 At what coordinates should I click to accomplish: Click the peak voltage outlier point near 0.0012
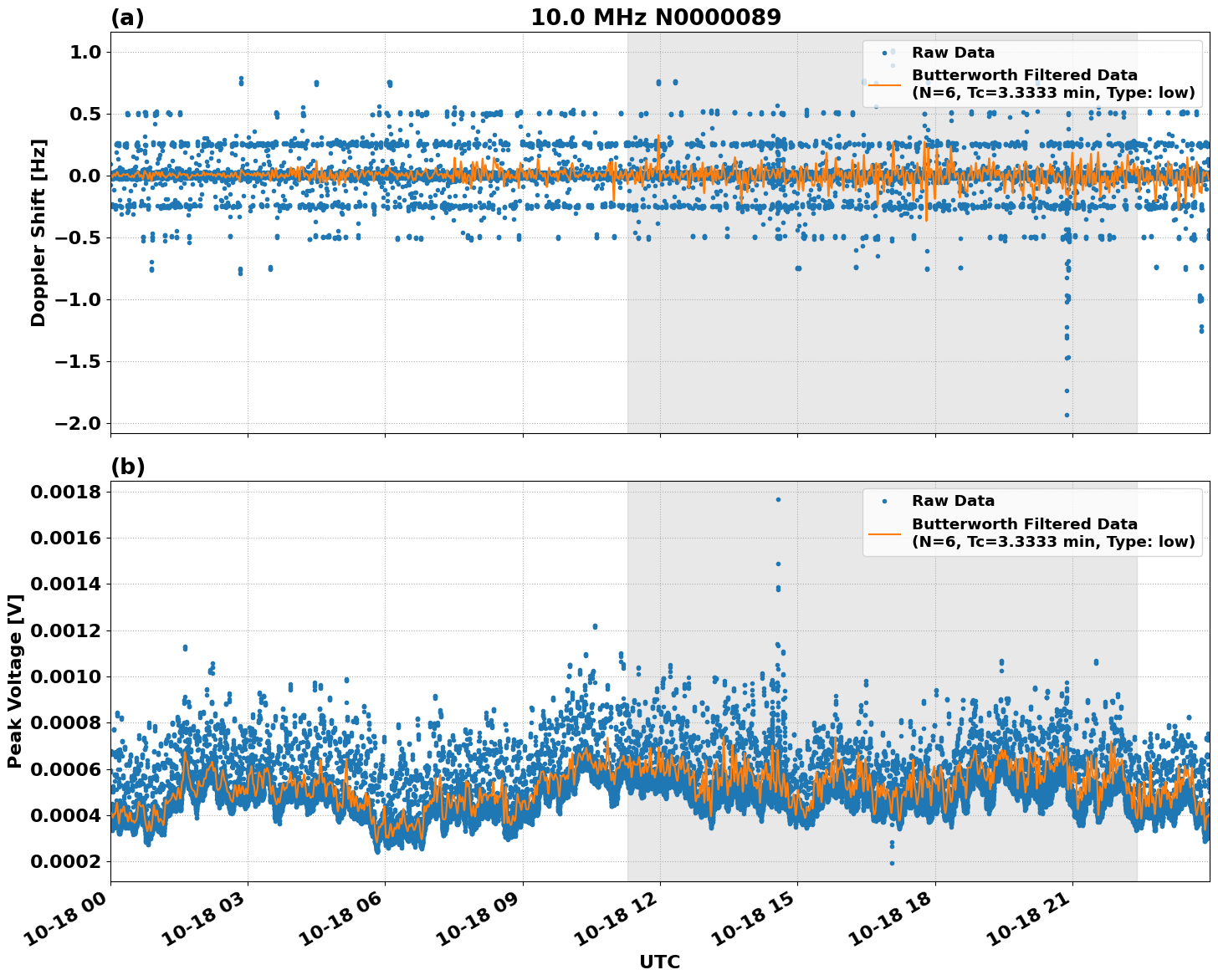[595, 626]
